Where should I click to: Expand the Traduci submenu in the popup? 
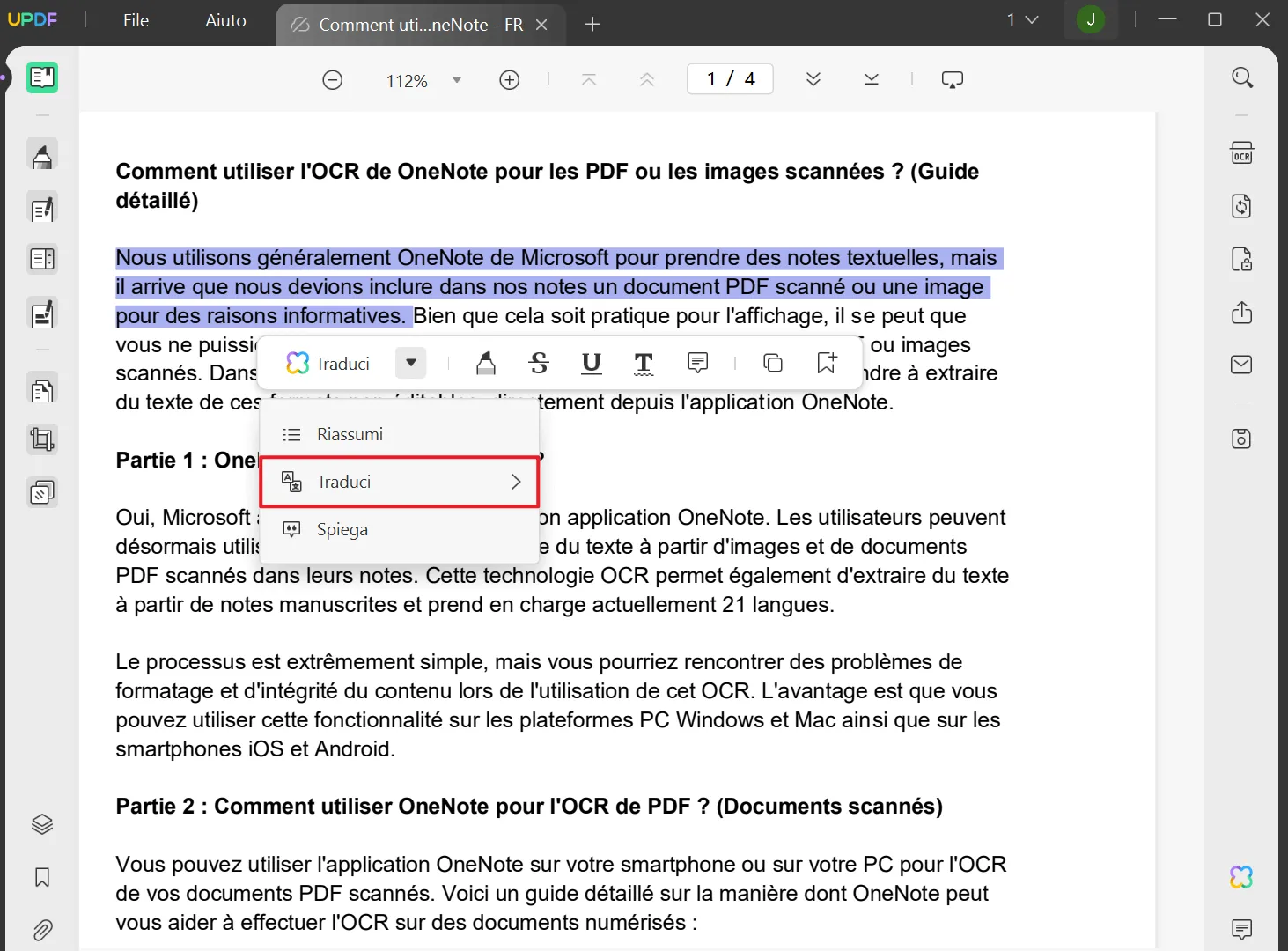pos(400,482)
